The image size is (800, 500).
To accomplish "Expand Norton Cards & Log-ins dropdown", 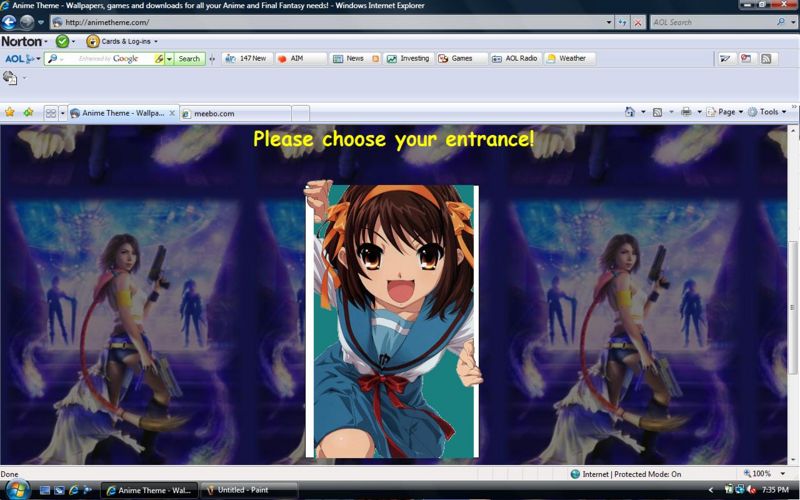I will point(122,41).
